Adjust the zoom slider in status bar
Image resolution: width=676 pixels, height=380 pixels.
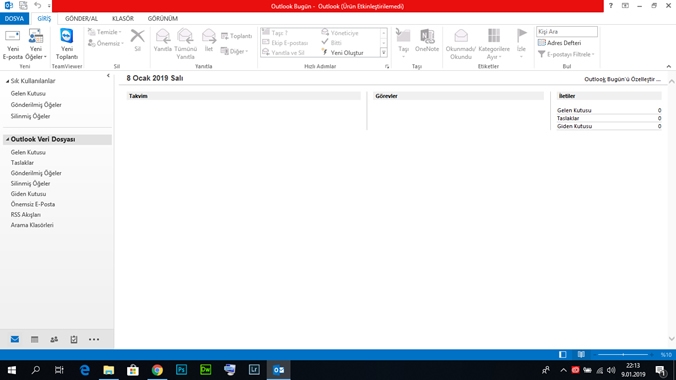coord(623,355)
